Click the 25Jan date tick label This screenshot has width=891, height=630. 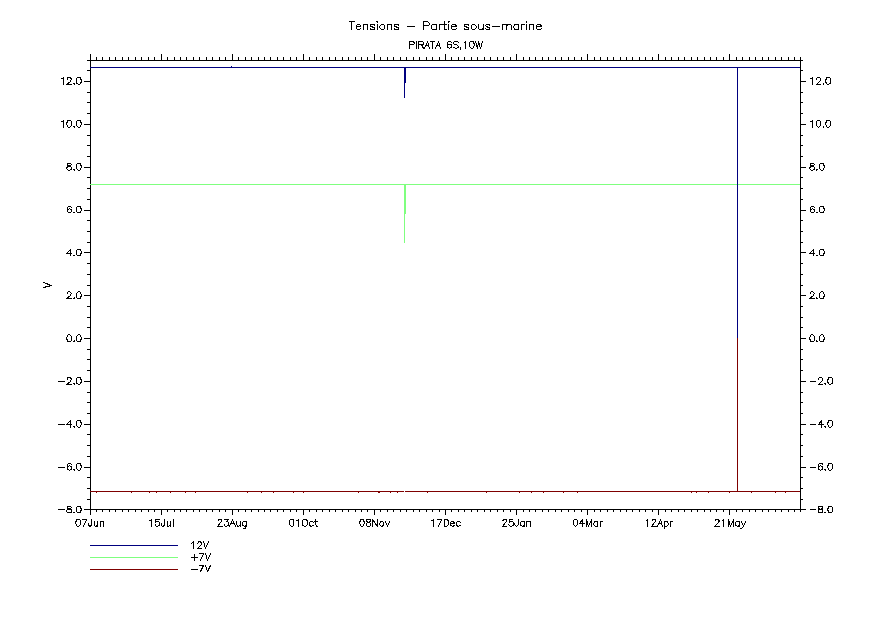click(x=516, y=523)
